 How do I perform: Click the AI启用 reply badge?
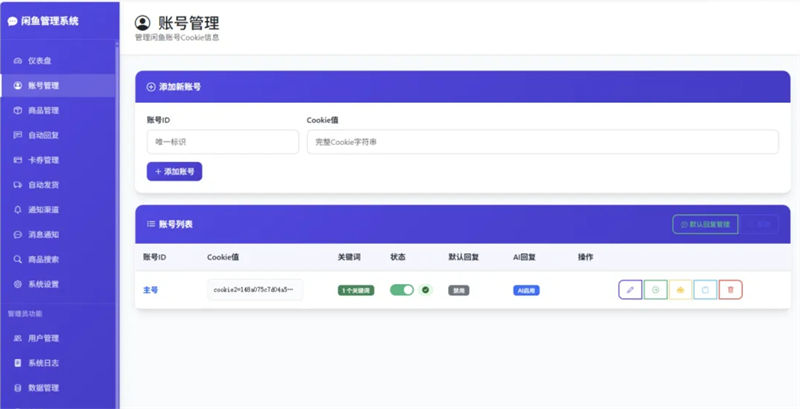point(527,290)
